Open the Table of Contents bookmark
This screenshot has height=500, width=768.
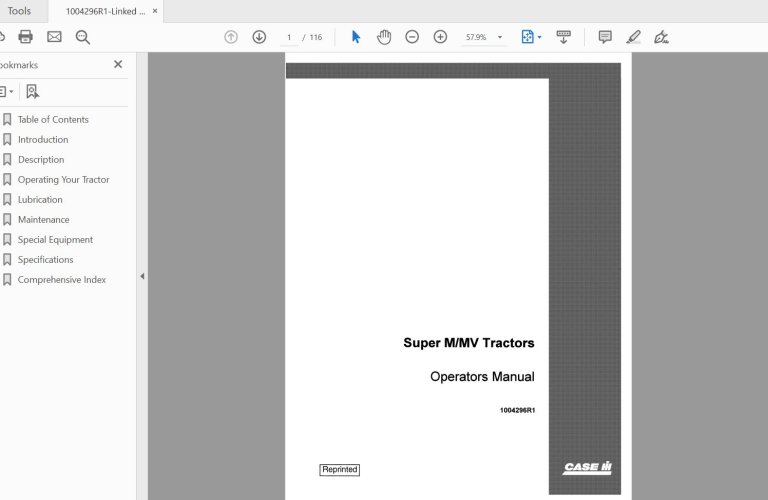[53, 119]
